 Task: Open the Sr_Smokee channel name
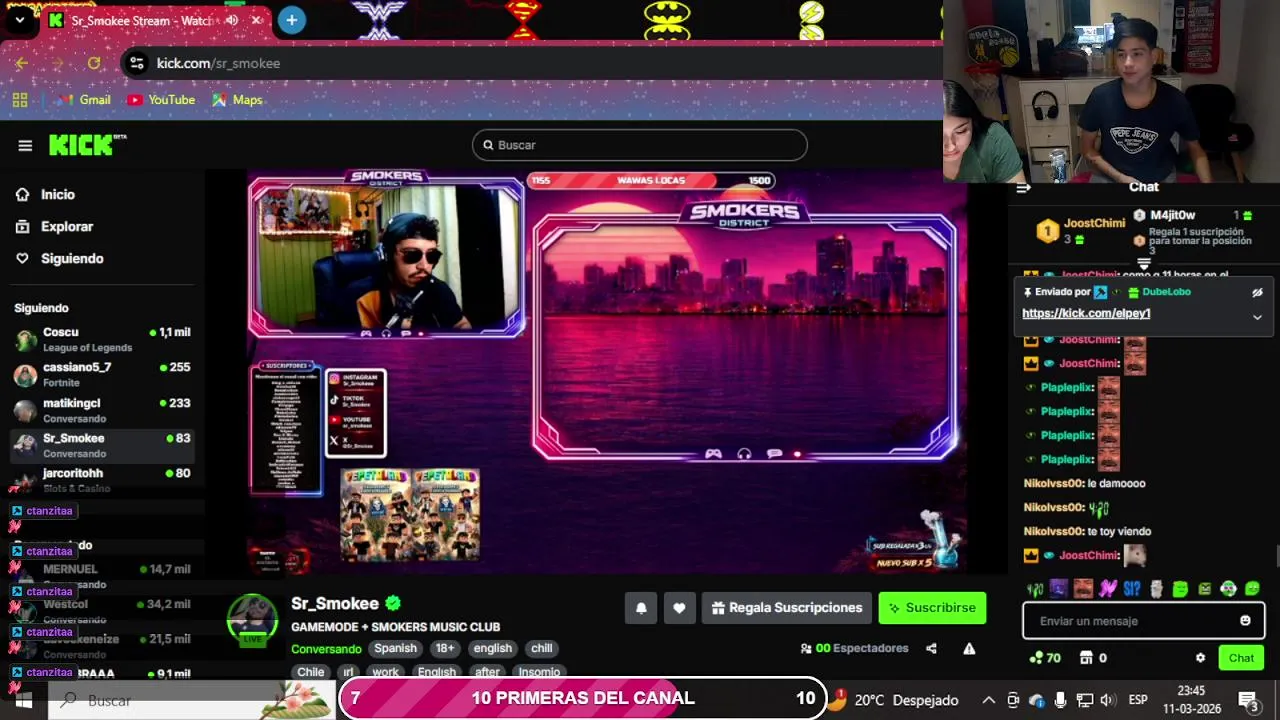pos(335,604)
